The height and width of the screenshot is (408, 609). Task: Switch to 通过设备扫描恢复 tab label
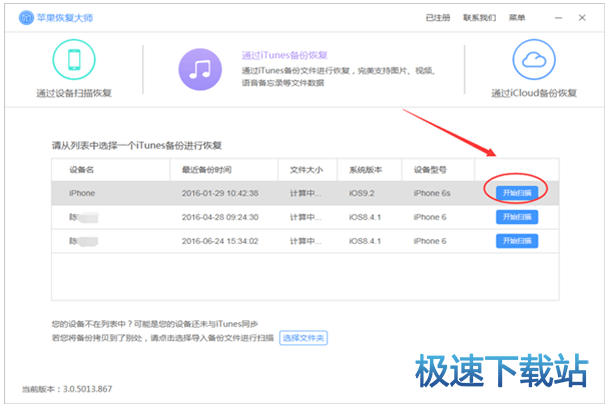click(x=74, y=93)
